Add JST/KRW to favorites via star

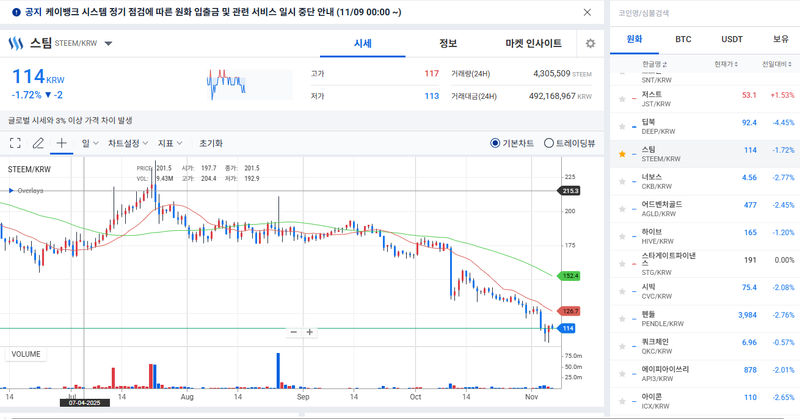622,100
